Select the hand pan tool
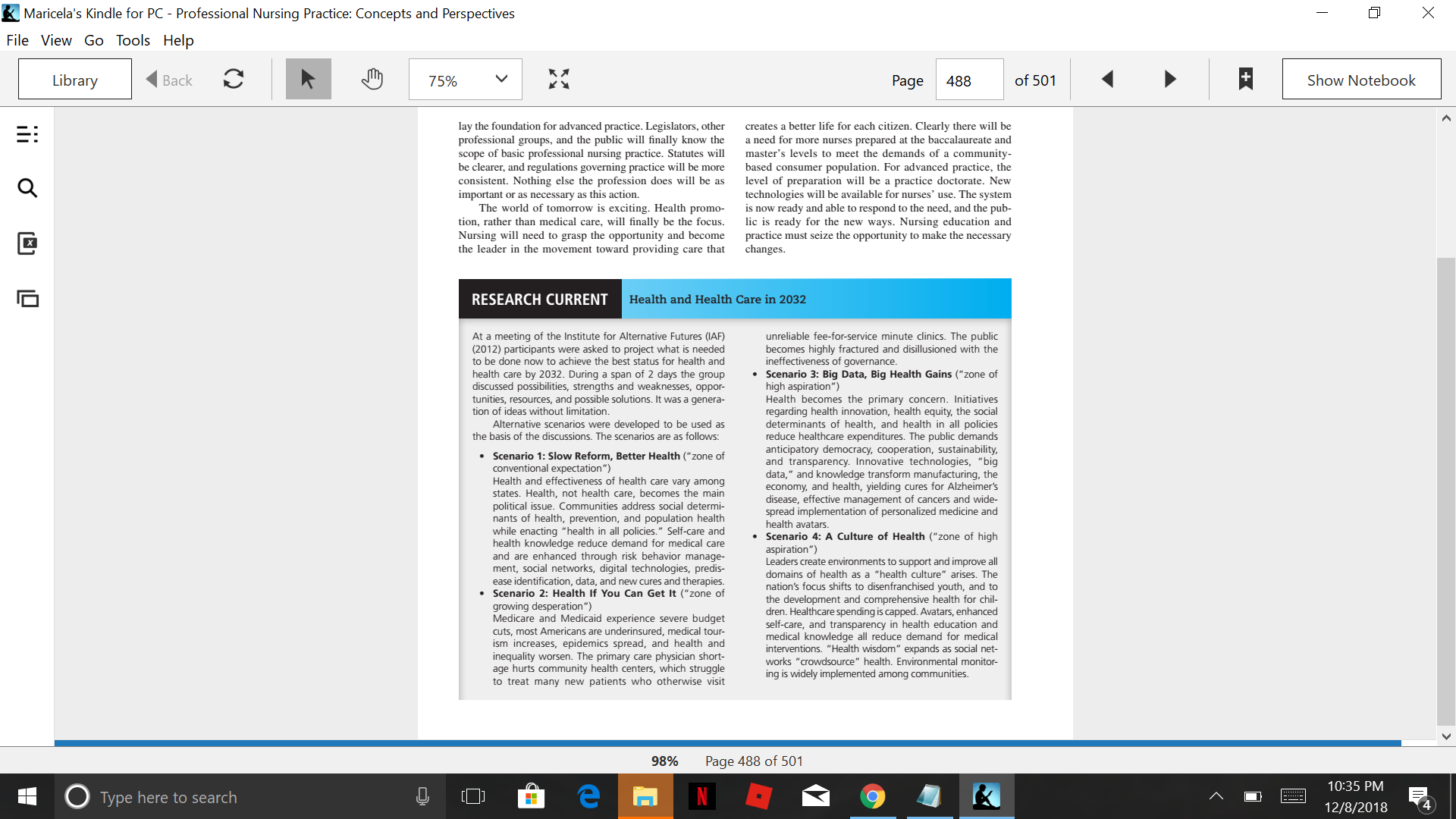The height and width of the screenshot is (819, 1456). point(372,79)
